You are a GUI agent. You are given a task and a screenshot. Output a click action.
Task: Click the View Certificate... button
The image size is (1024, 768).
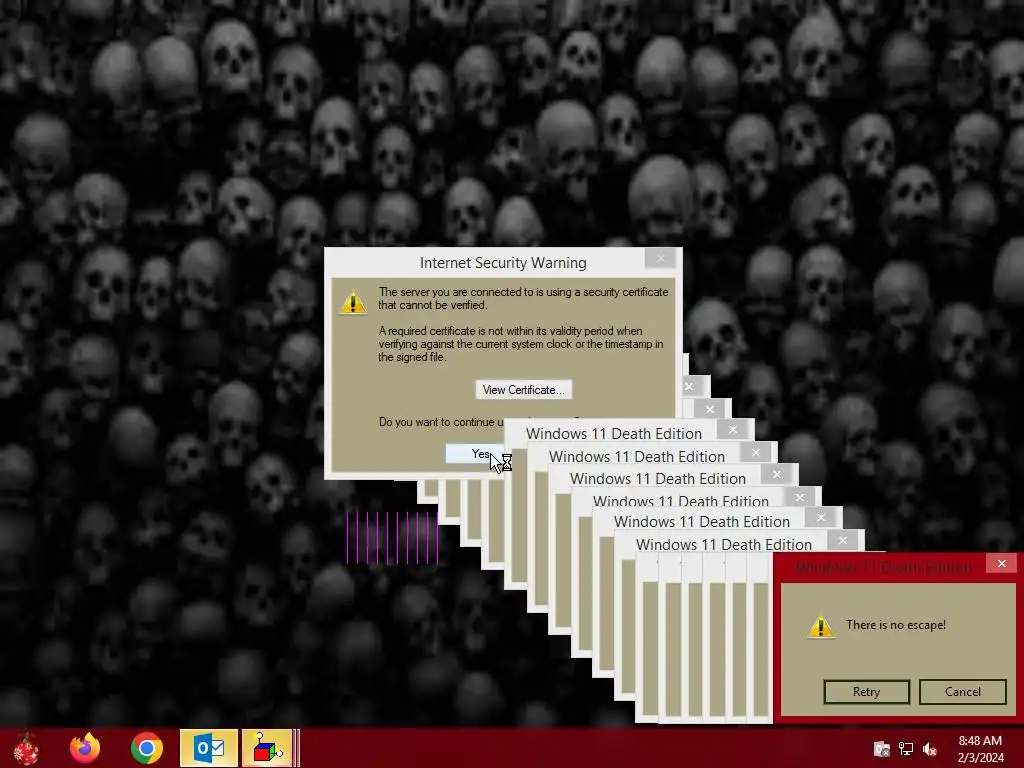[524, 390]
